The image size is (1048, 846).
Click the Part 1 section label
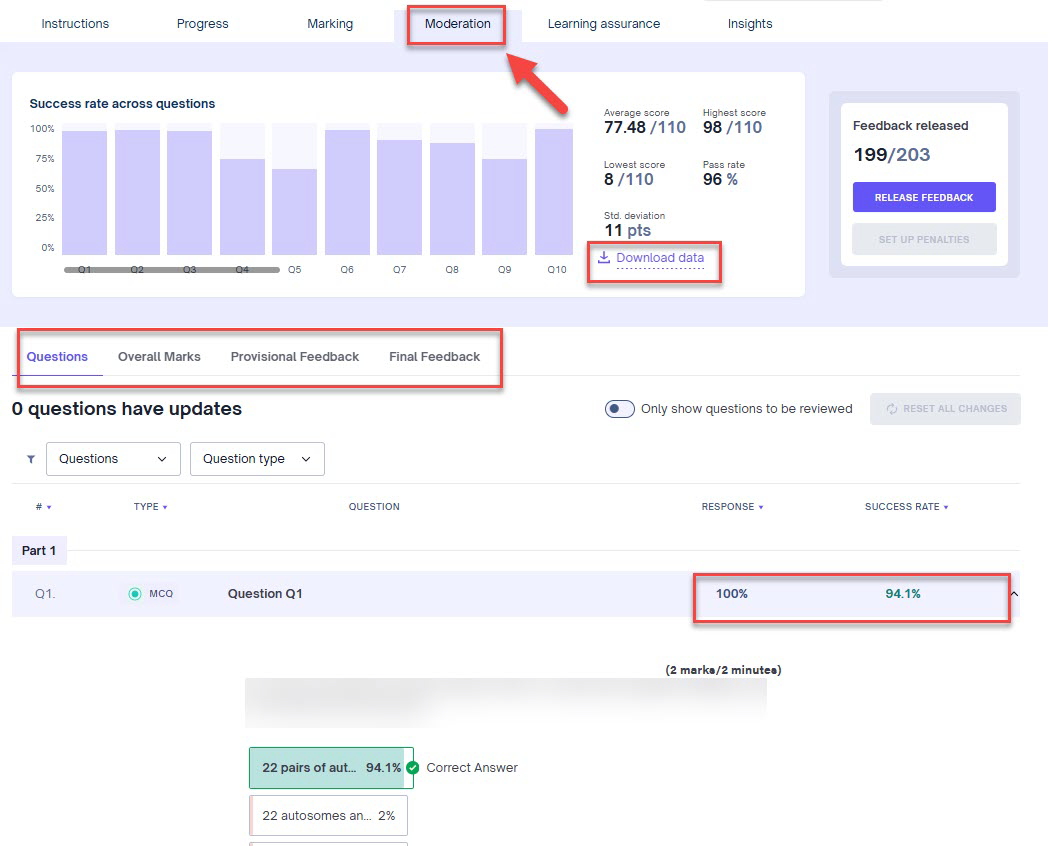pyautogui.click(x=39, y=551)
